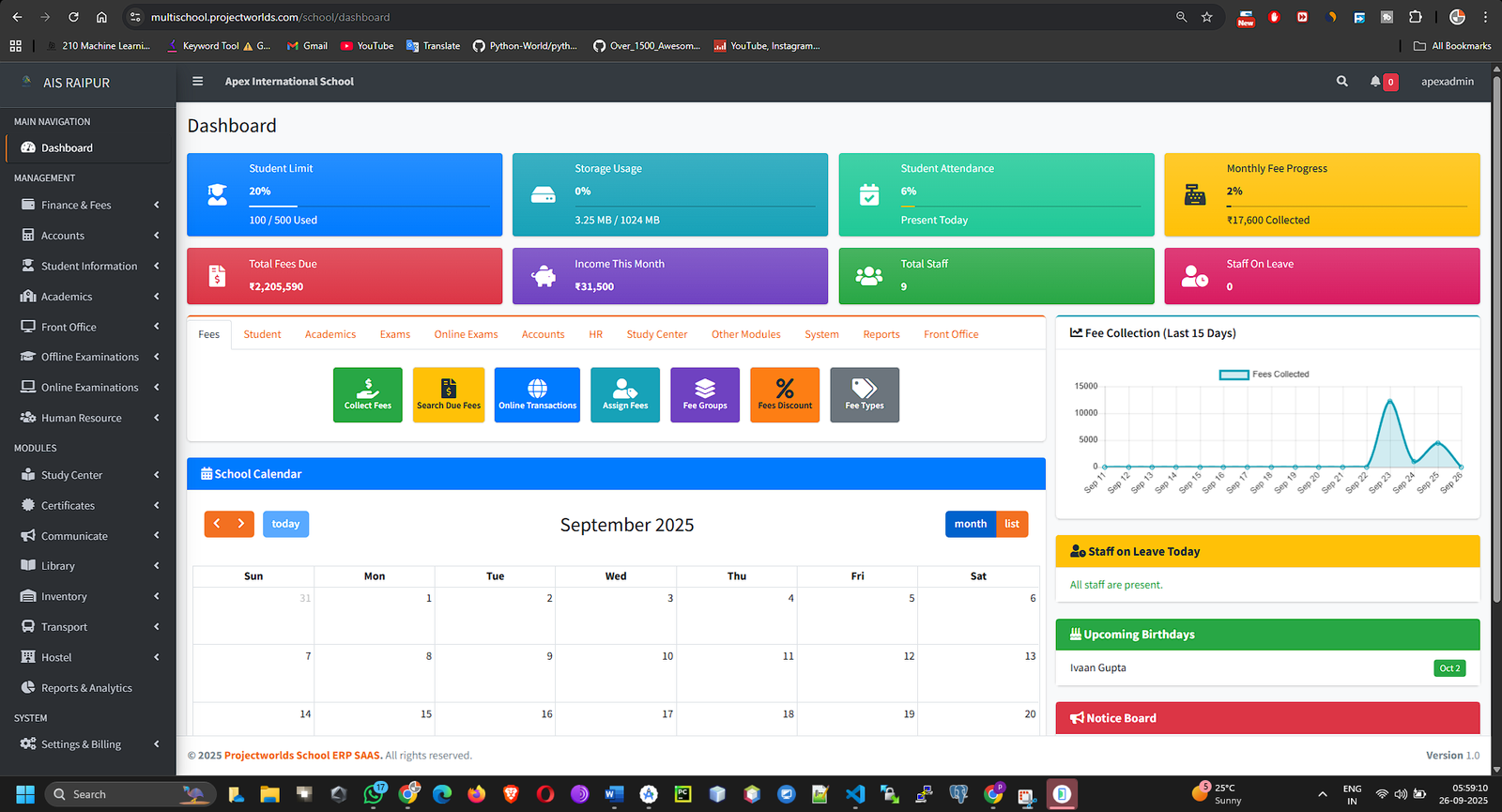Open Online Transactions globe tile

537,394
